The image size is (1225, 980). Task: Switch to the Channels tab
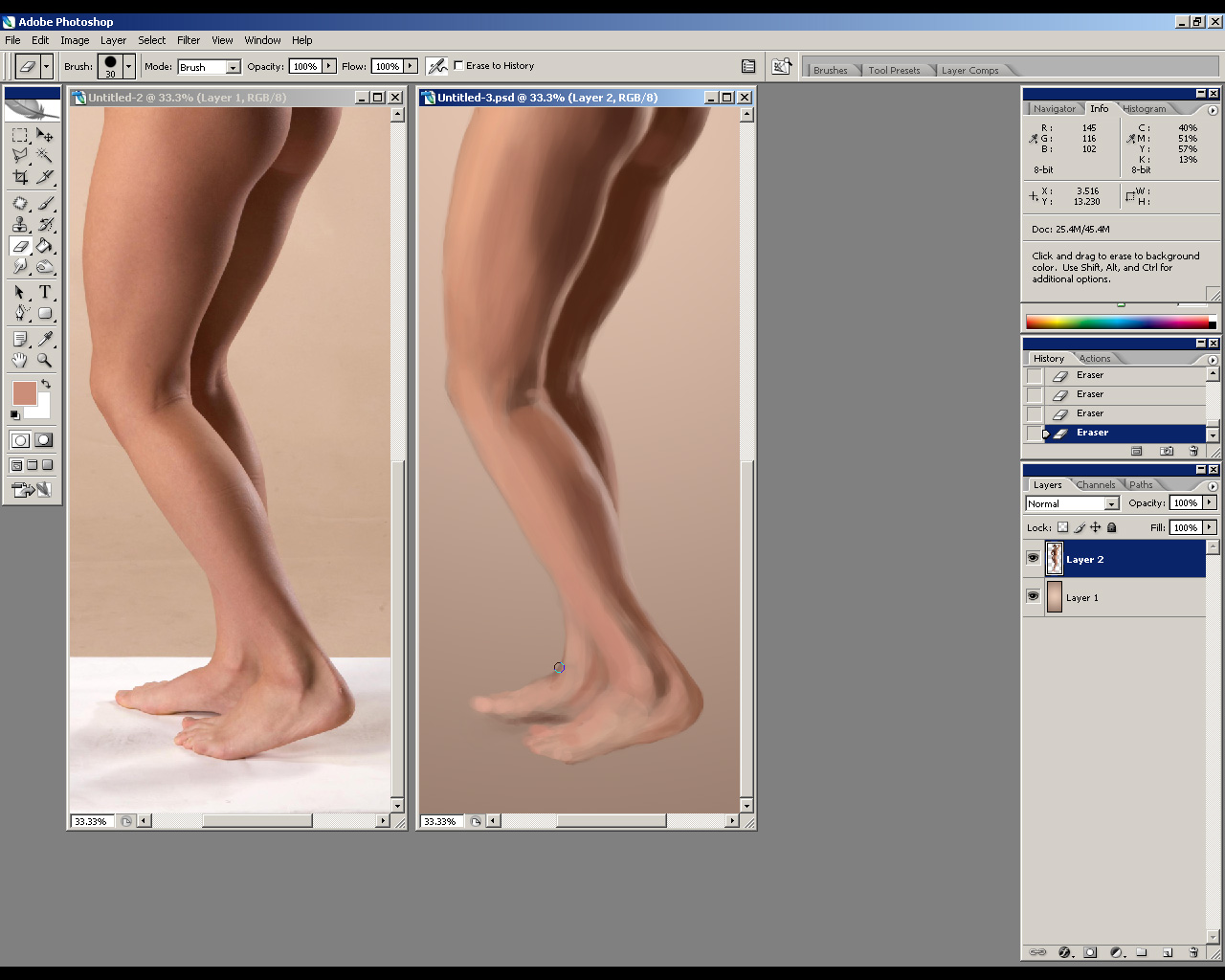point(1095,485)
